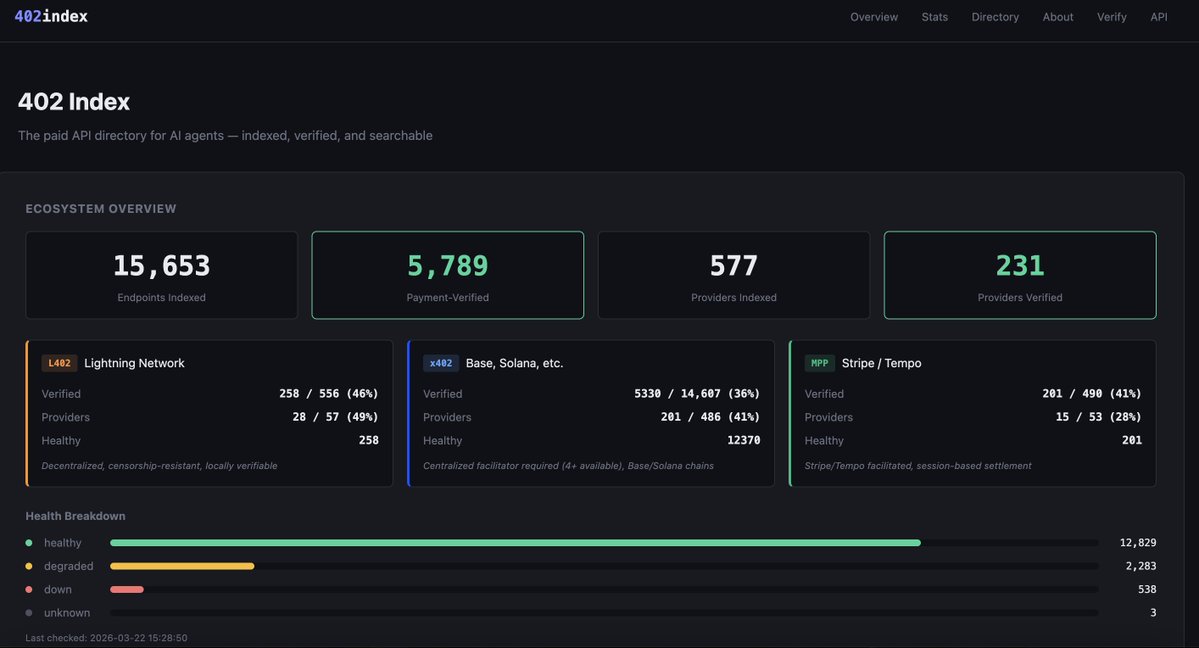
Task: Select the 577 Providers Indexed card
Action: 733,275
